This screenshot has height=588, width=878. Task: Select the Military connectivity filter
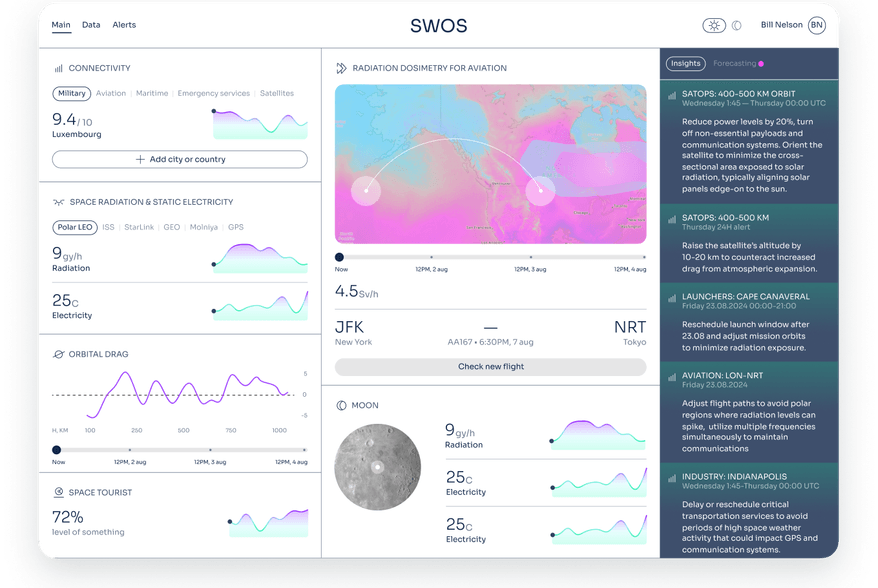(71, 93)
